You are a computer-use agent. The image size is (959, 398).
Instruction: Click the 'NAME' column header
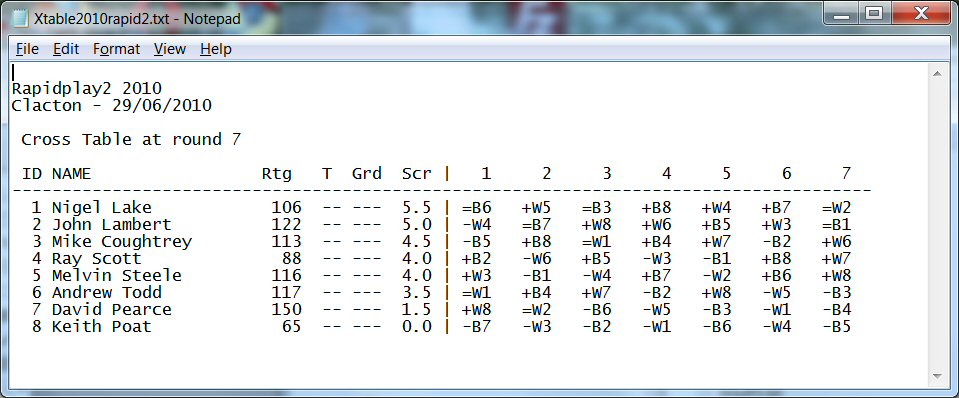71,174
